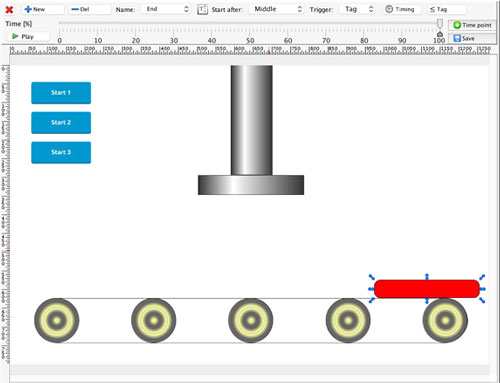
Task: Select the red rounded rectangle object
Action: tap(427, 289)
